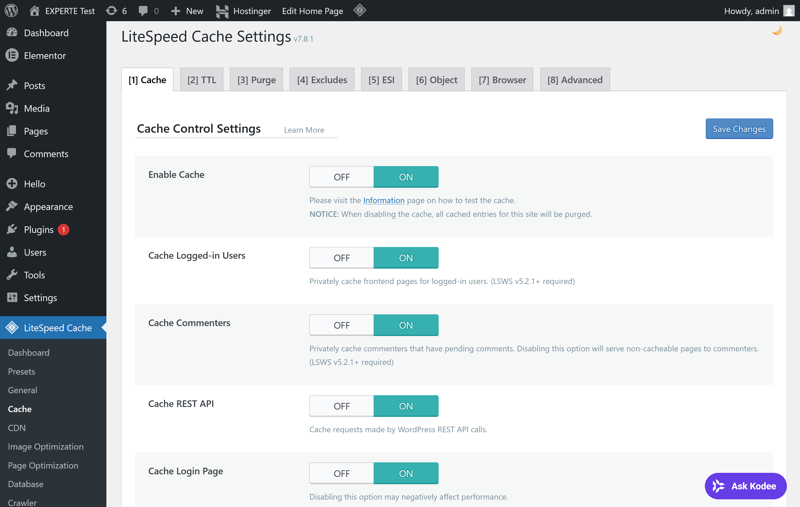Disable Cache REST API with OFF
This screenshot has width=800, height=507.
[x=341, y=406]
